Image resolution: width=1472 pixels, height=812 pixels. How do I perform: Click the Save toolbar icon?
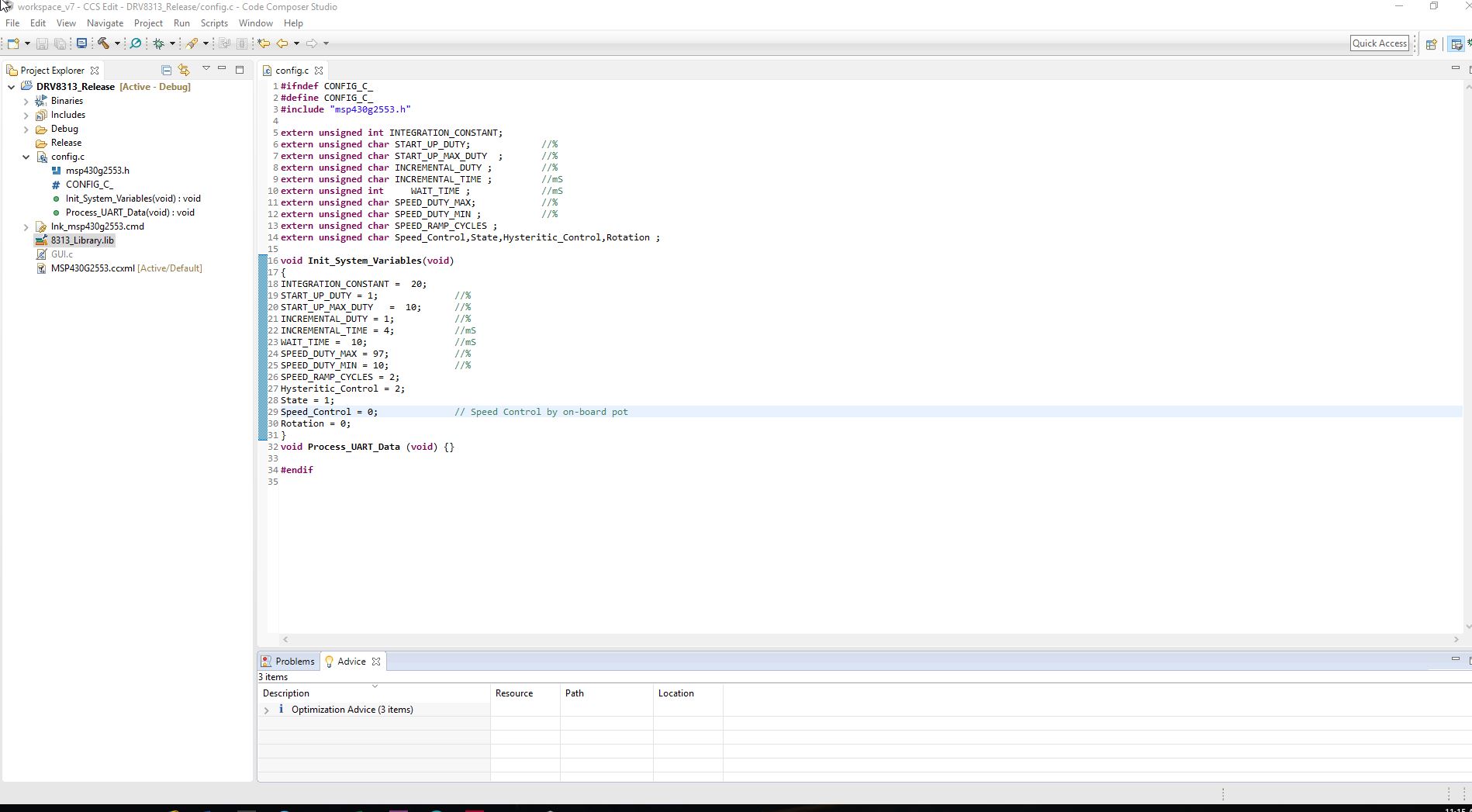tap(42, 43)
